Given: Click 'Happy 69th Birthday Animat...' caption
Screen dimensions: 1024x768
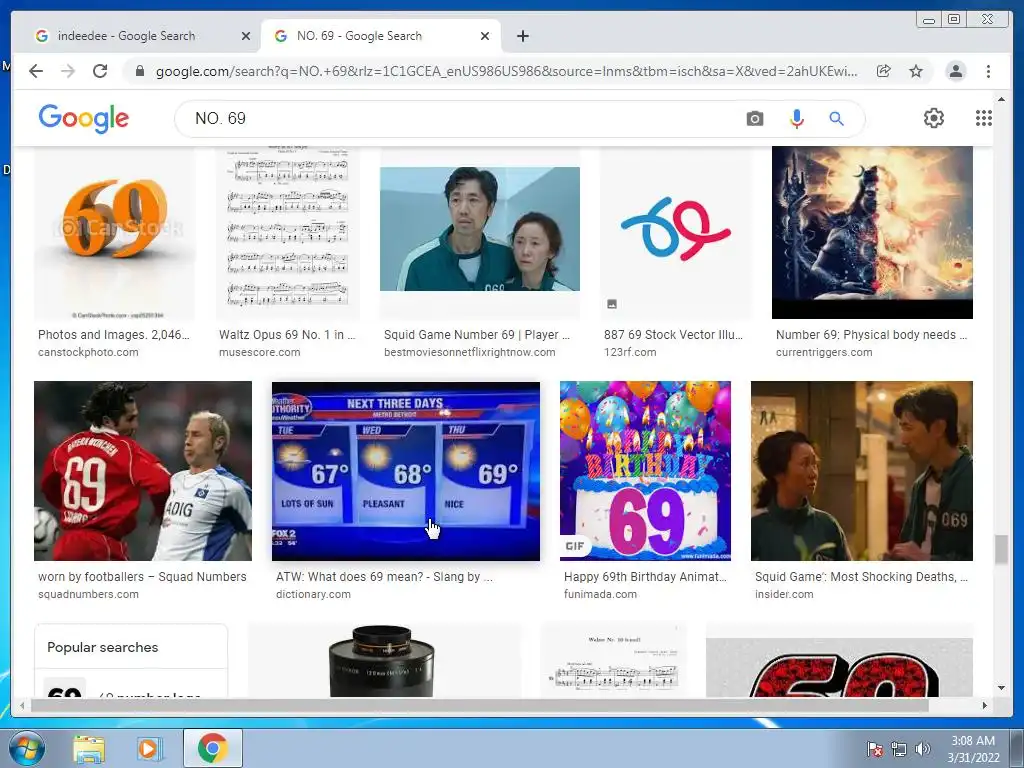Looking at the screenshot, I should [645, 577].
